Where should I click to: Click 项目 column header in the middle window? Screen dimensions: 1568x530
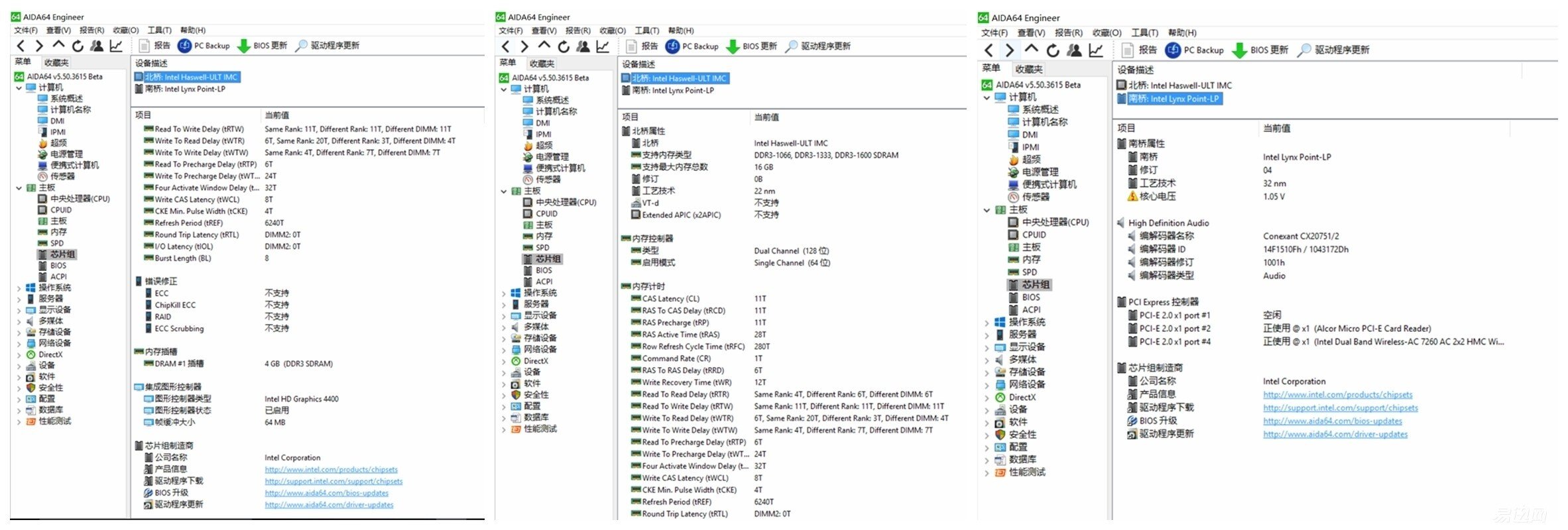[x=629, y=117]
